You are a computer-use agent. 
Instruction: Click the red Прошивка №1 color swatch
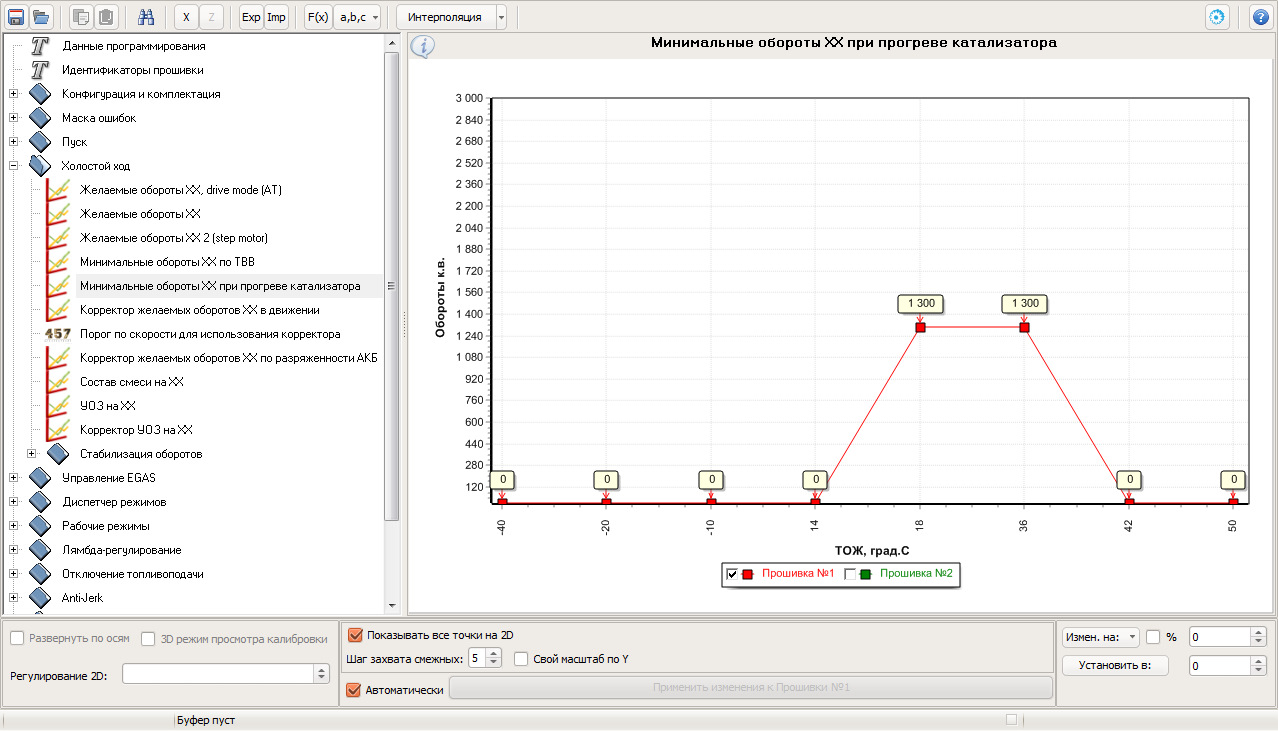pyautogui.click(x=747, y=574)
